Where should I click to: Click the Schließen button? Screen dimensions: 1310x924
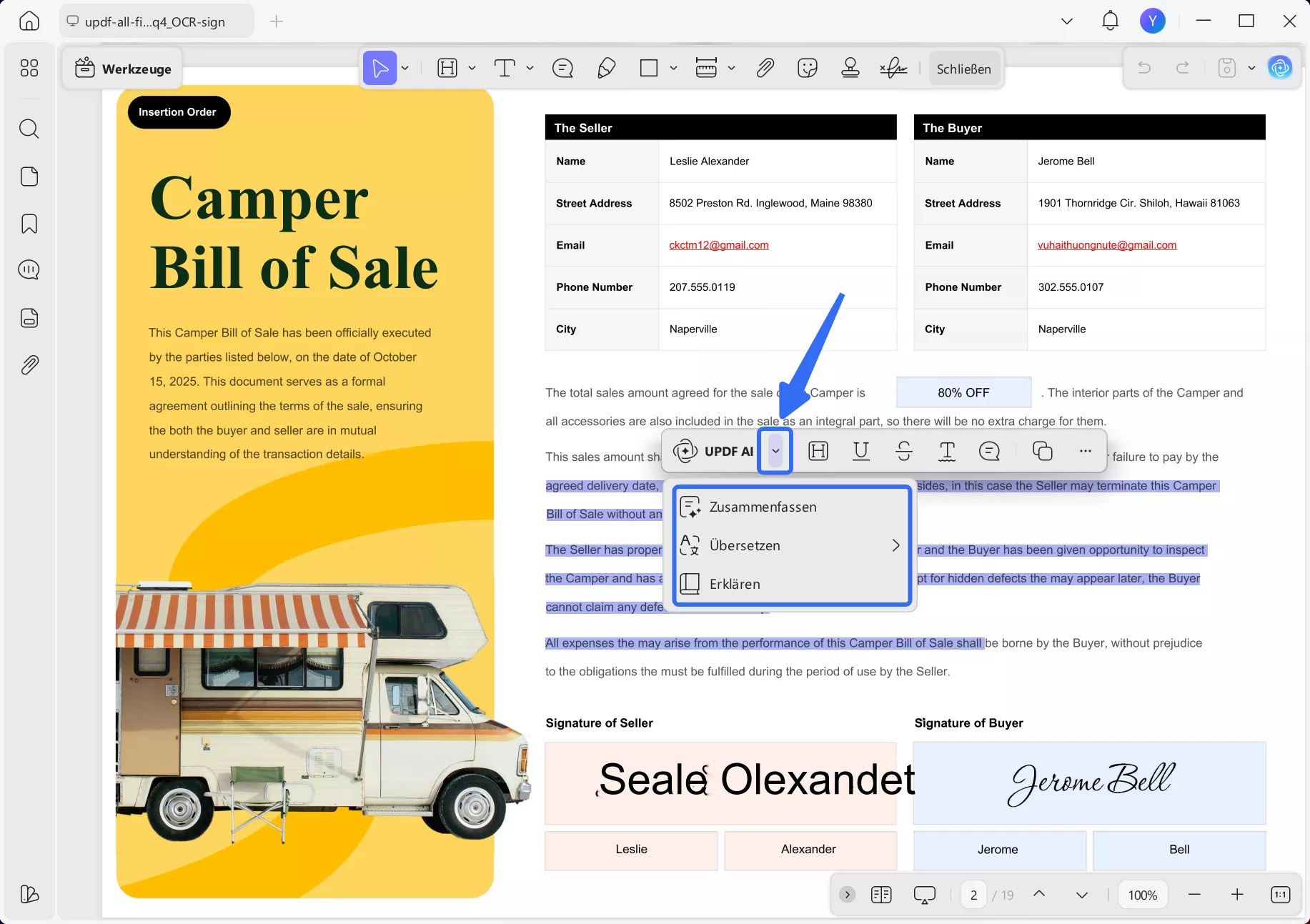963,69
